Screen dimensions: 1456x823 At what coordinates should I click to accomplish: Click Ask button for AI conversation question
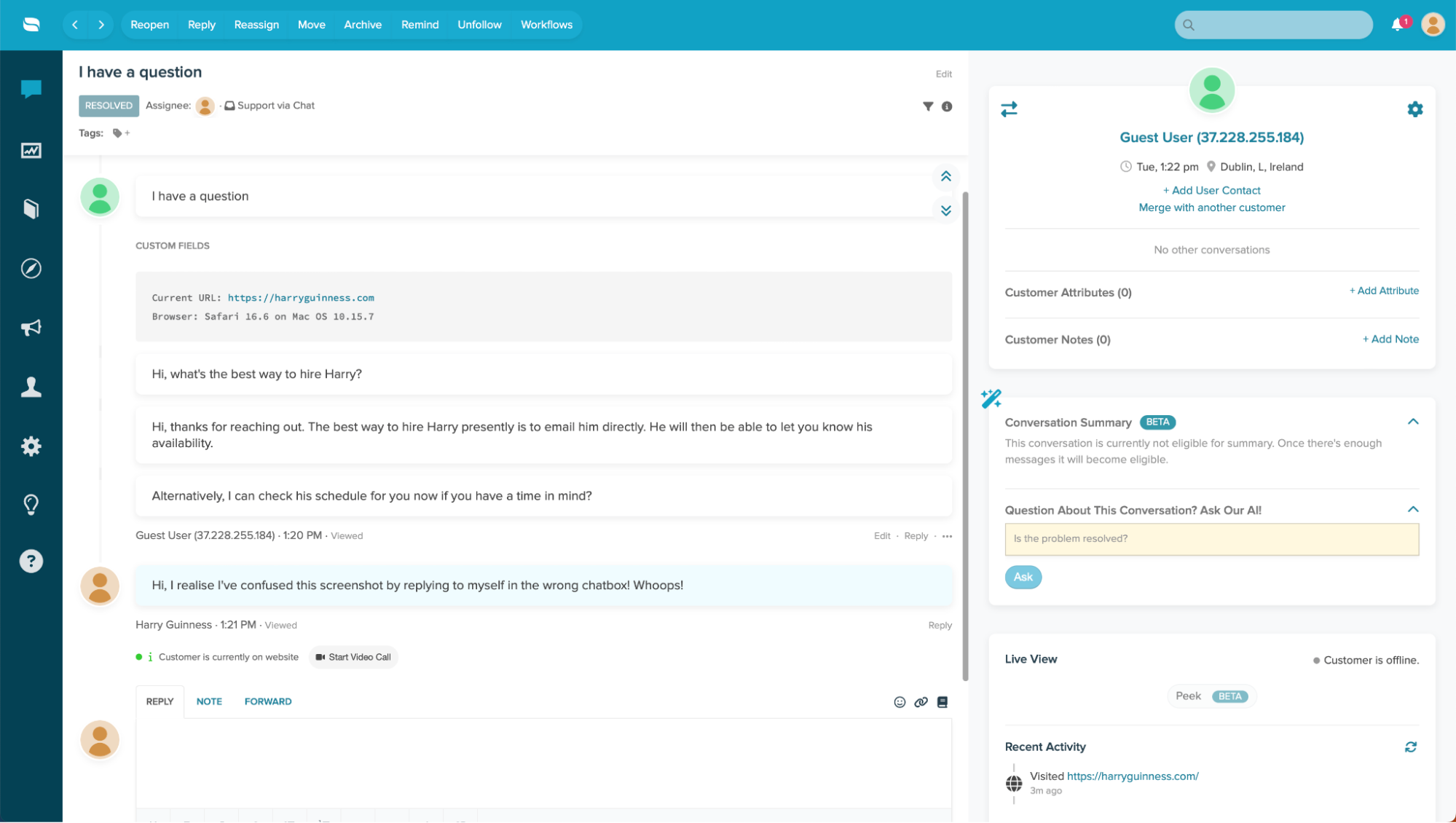point(1023,576)
